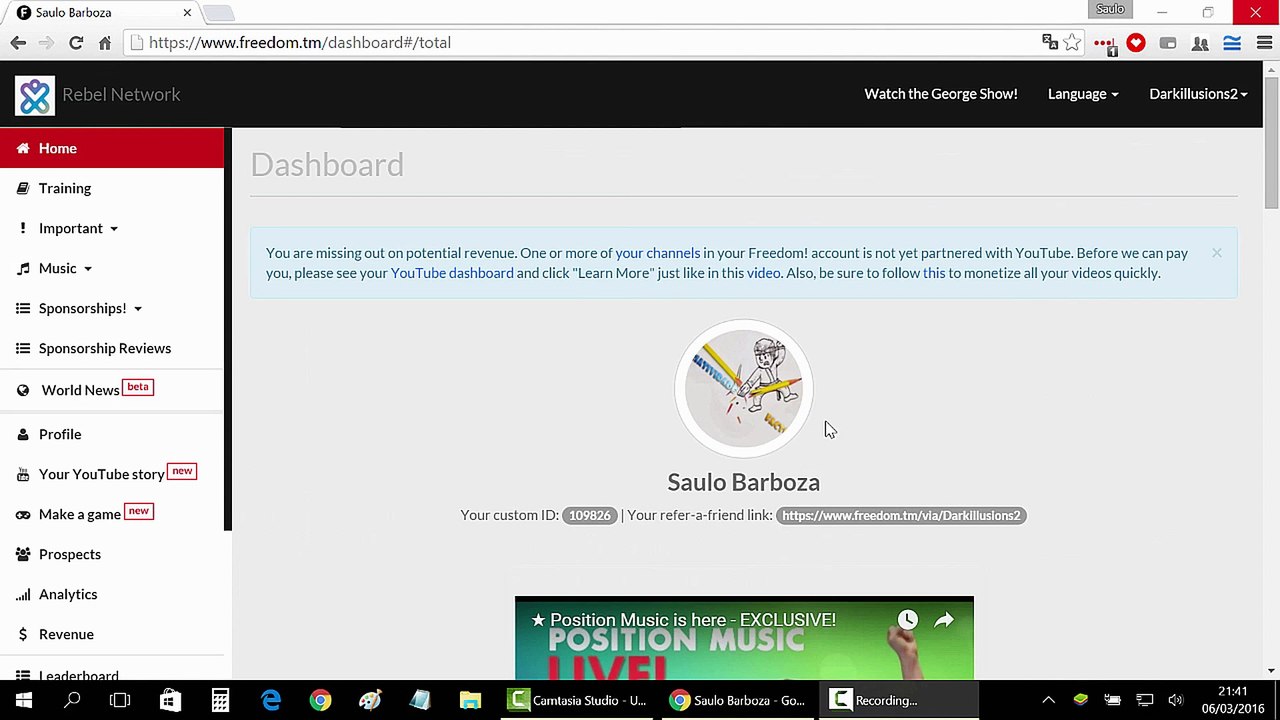
Task: Click the book icon beside Training
Action: click(x=23, y=188)
